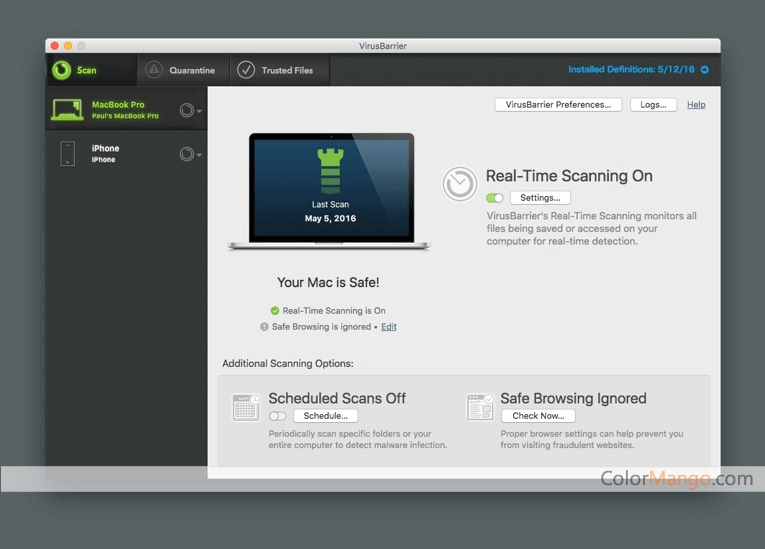Screen dimensions: 765x549
Task: Click the Real-Time Scanning clock icon
Action: pos(460,184)
